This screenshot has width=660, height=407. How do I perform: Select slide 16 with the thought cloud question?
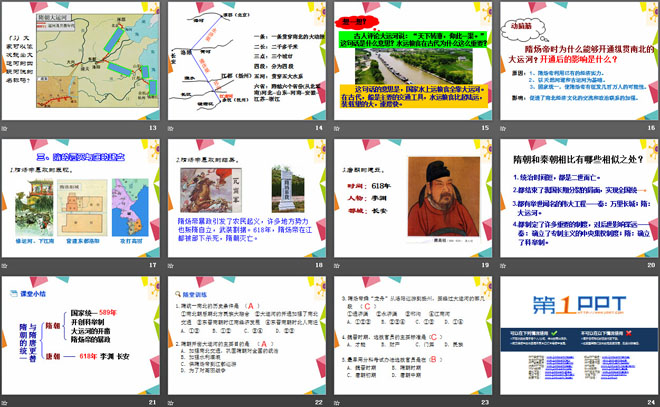(x=579, y=61)
